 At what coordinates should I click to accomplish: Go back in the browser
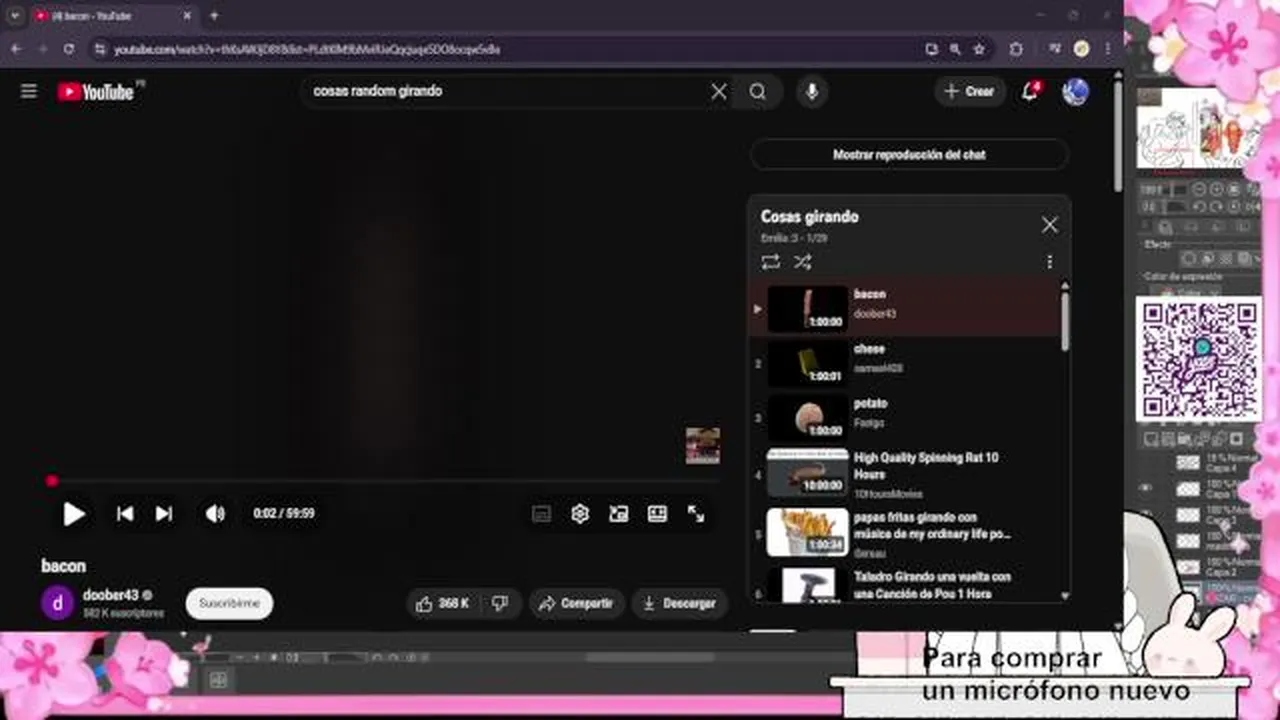16,48
